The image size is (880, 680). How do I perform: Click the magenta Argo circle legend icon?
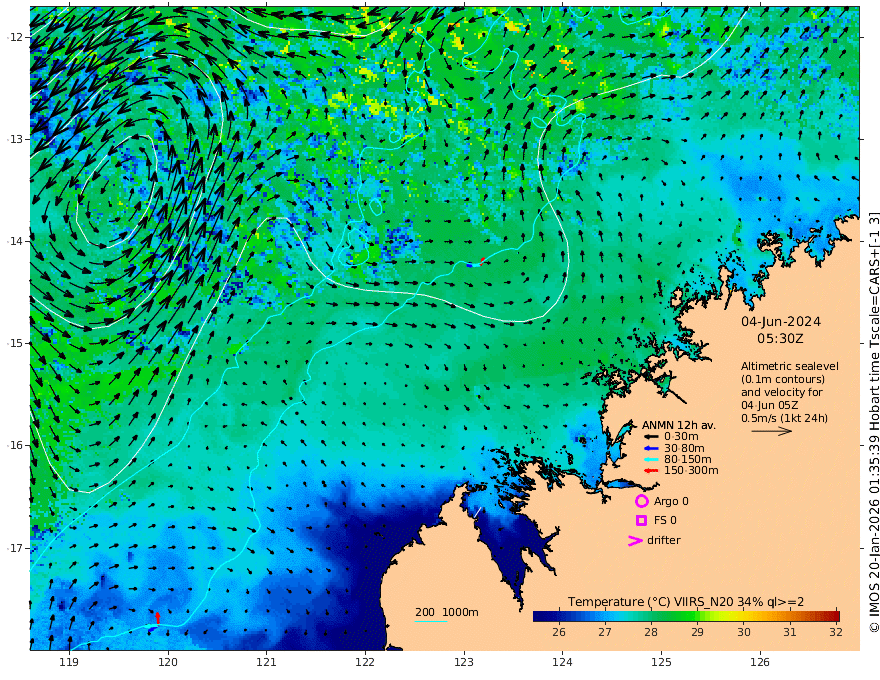tap(641, 501)
